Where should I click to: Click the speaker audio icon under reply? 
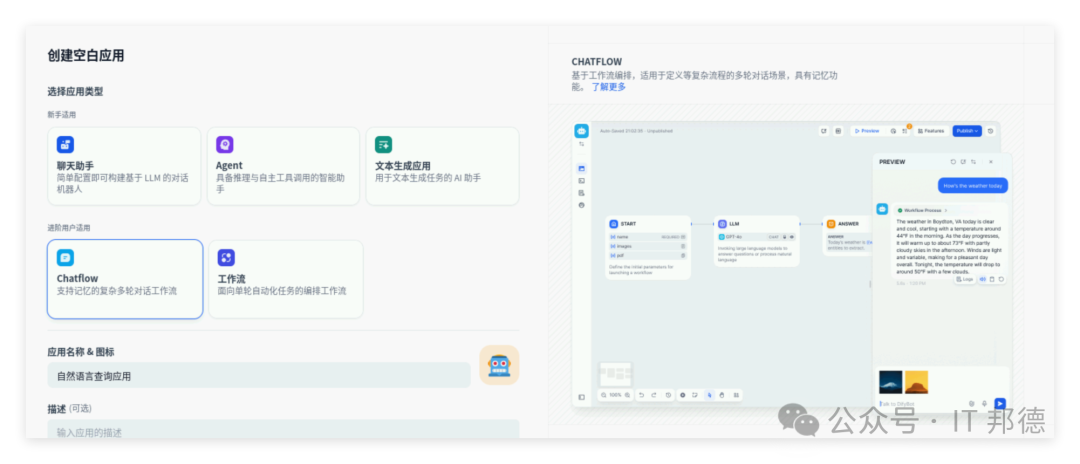click(983, 279)
